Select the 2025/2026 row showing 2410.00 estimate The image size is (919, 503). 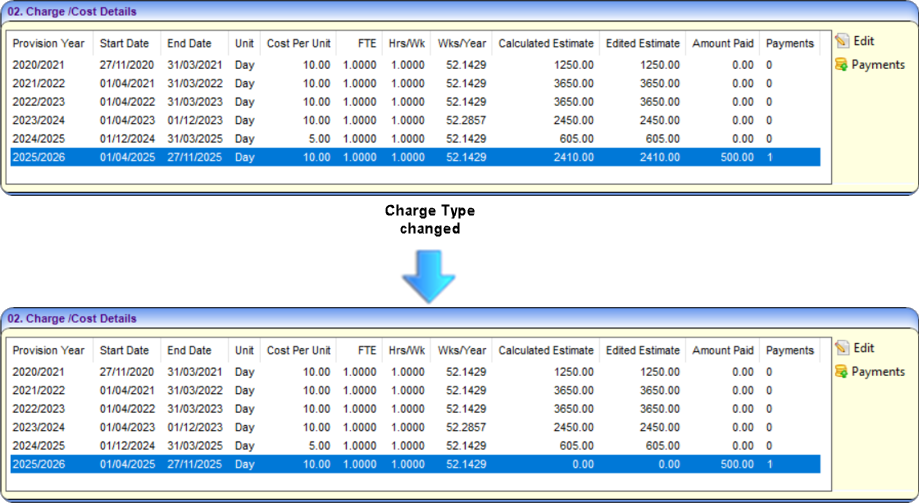point(414,157)
